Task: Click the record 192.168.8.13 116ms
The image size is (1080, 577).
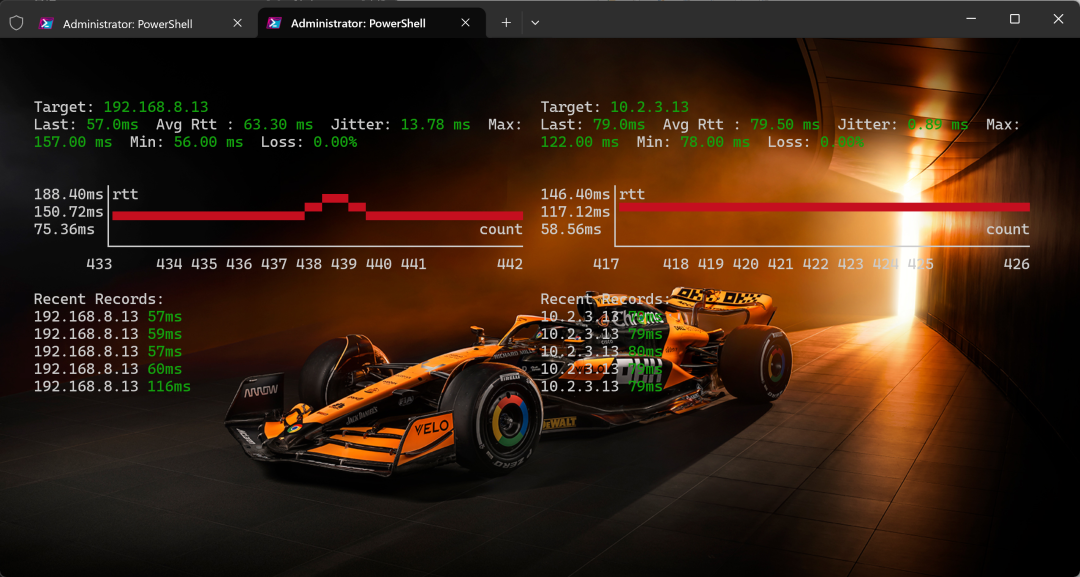Action: click(x=112, y=387)
